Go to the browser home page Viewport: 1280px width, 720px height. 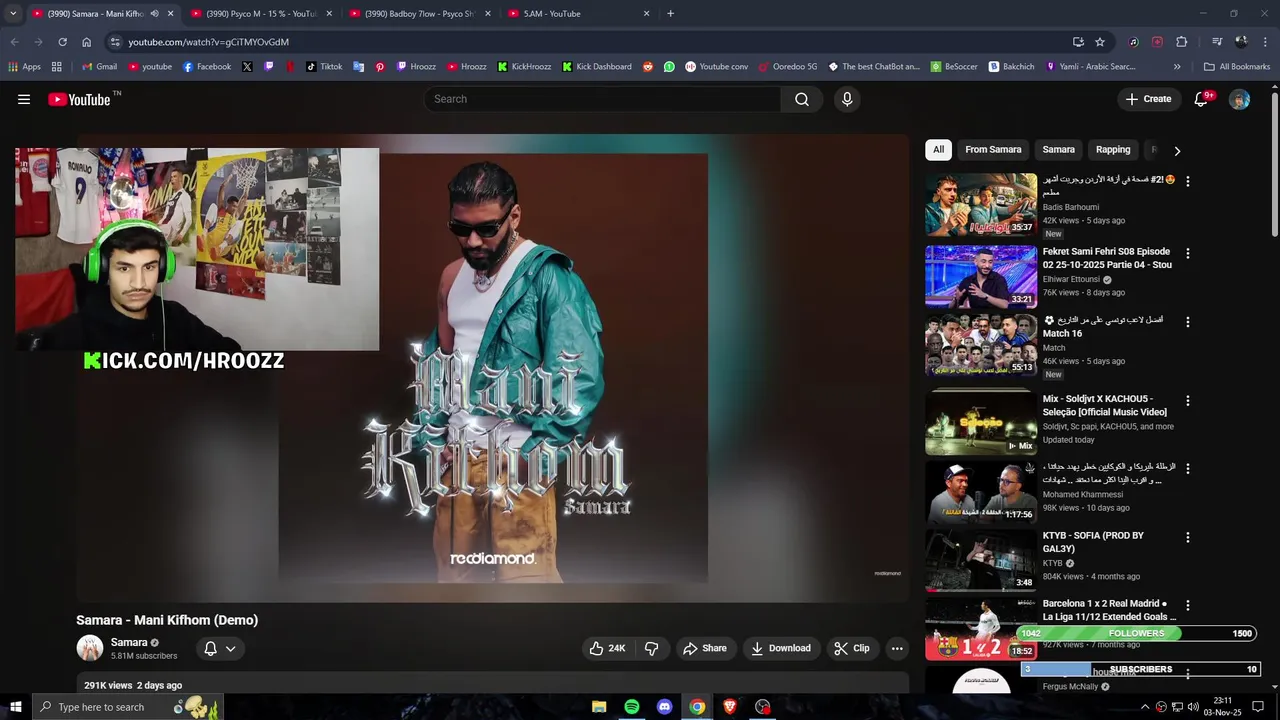point(87,42)
